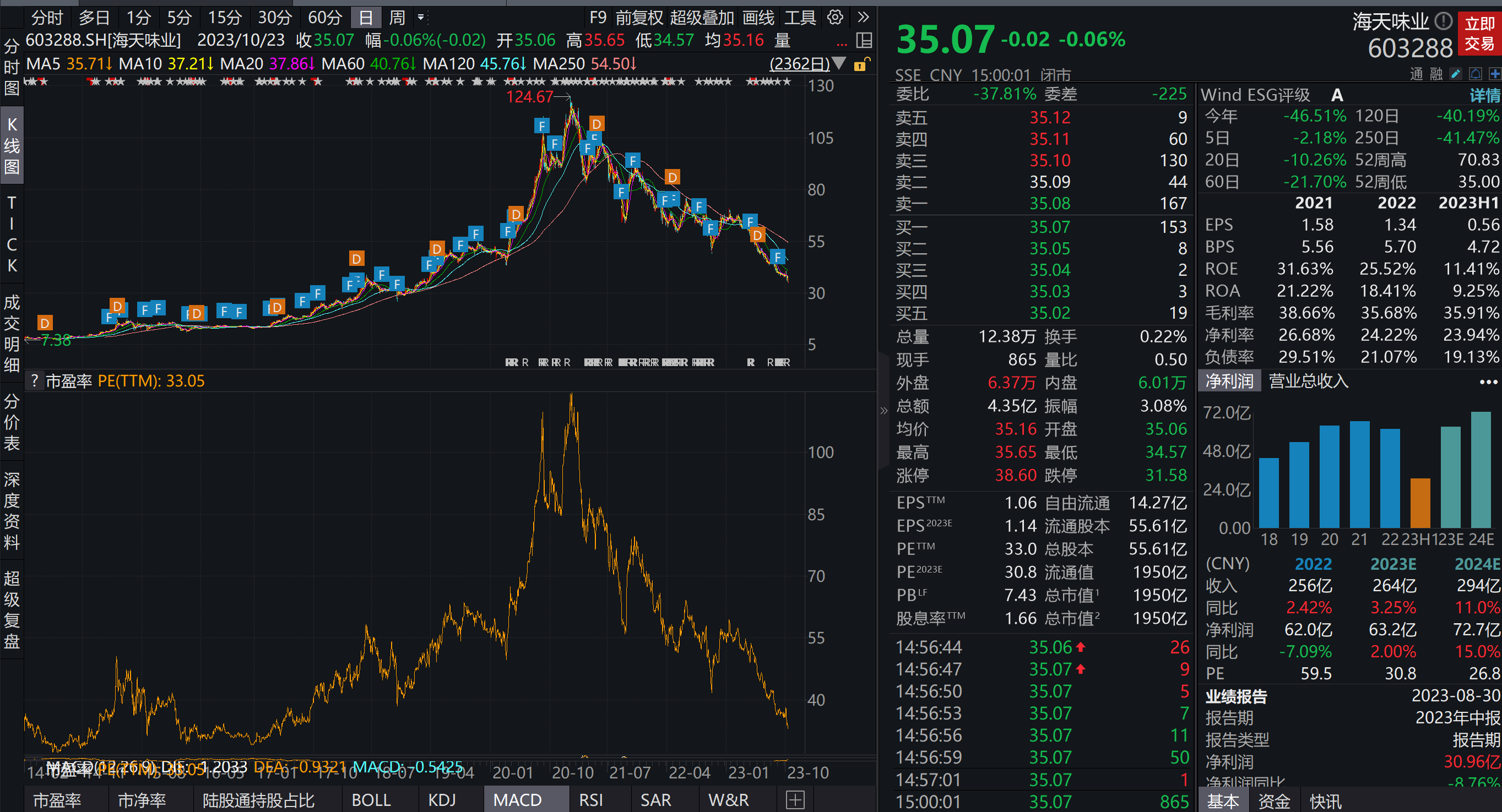The height and width of the screenshot is (812, 1502).
Task: Select the 1分 period
Action: pos(139,18)
